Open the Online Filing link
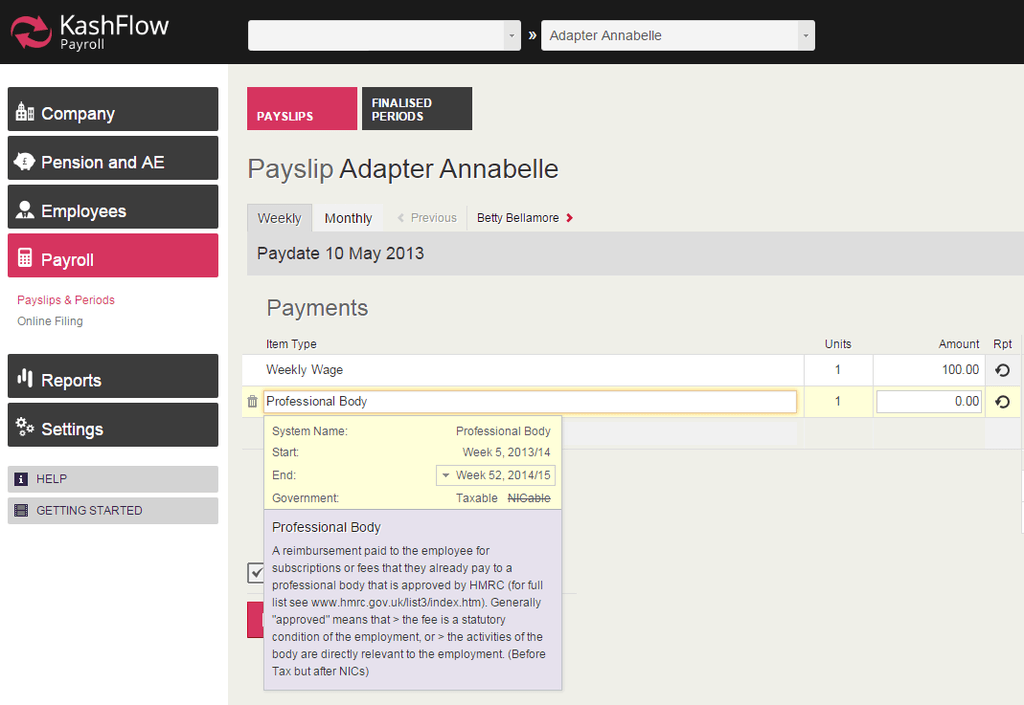The width and height of the screenshot is (1024, 705). (50, 321)
